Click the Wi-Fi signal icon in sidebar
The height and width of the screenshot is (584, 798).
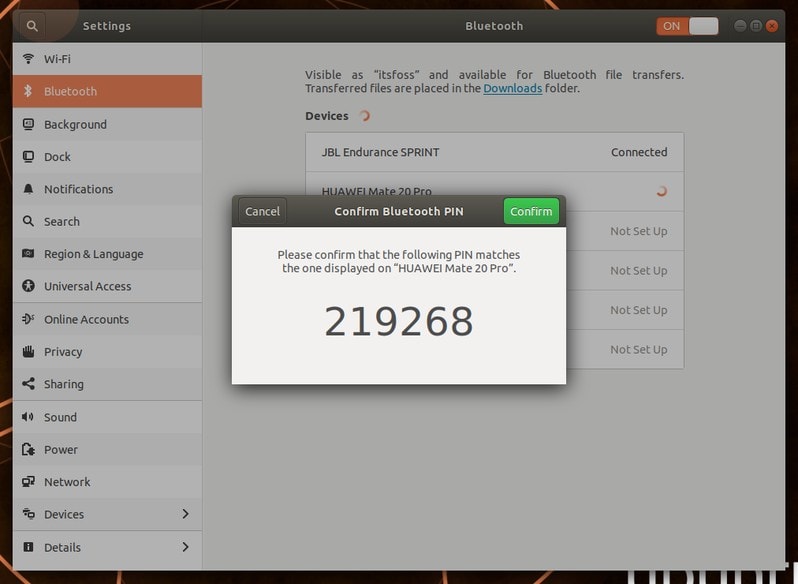point(28,59)
